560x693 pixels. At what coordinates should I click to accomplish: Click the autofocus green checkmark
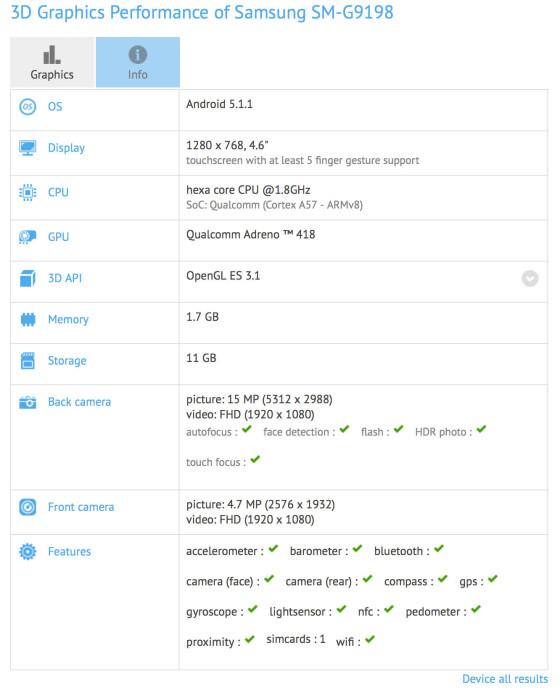pos(247,429)
